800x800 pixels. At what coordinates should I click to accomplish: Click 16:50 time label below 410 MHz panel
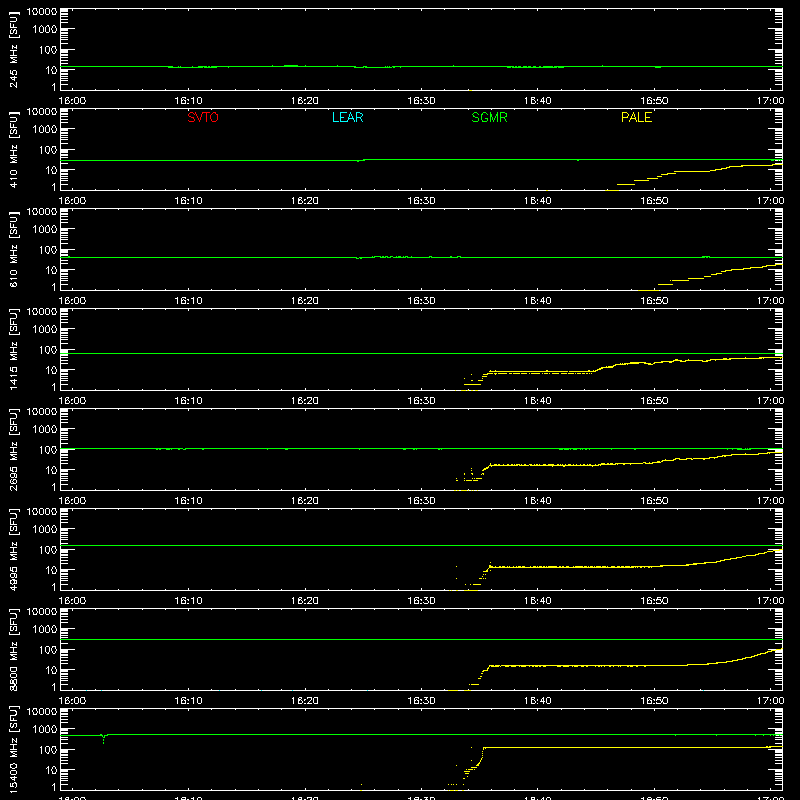(x=654, y=201)
